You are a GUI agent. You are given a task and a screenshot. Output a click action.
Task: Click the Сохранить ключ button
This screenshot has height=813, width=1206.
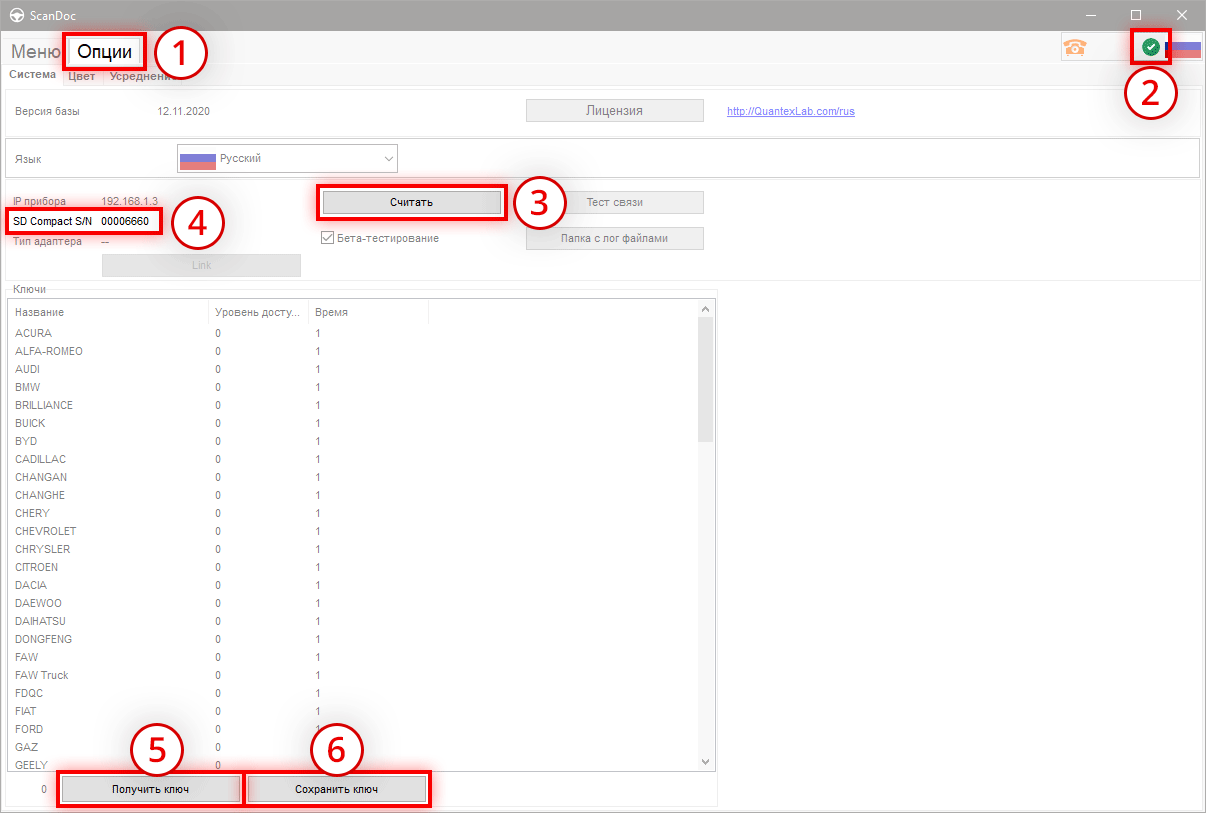click(x=337, y=789)
